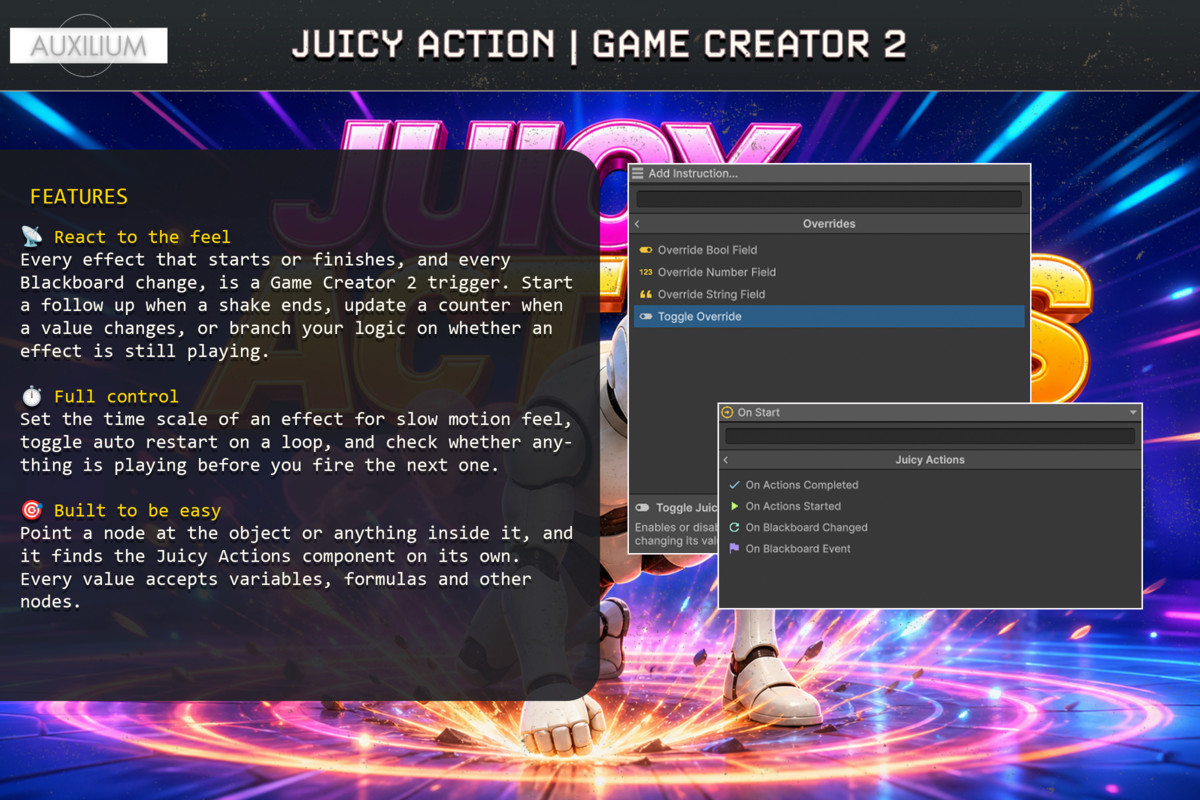This screenshot has height=800, width=1200.
Task: Click the Juicy Action | Game Creator 2 title
Action: click(x=599, y=45)
